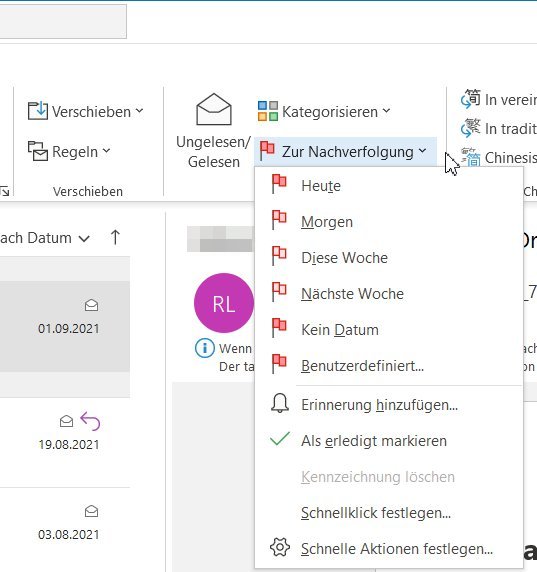Click the bell icon for Erinnerung hinzufügen
Screen dimensions: 537x572
(280, 403)
